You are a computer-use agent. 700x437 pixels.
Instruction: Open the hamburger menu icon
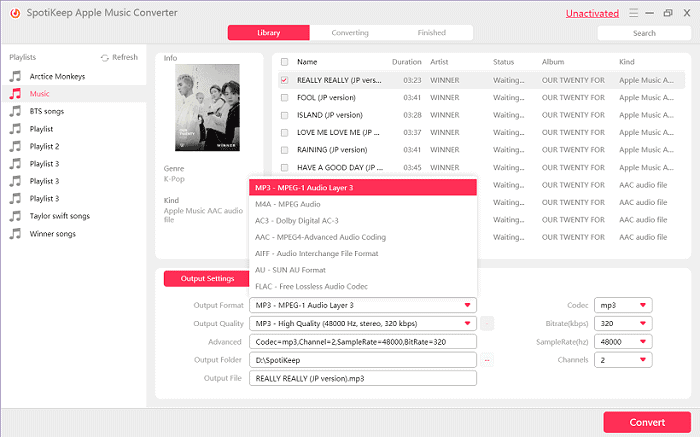[633, 13]
